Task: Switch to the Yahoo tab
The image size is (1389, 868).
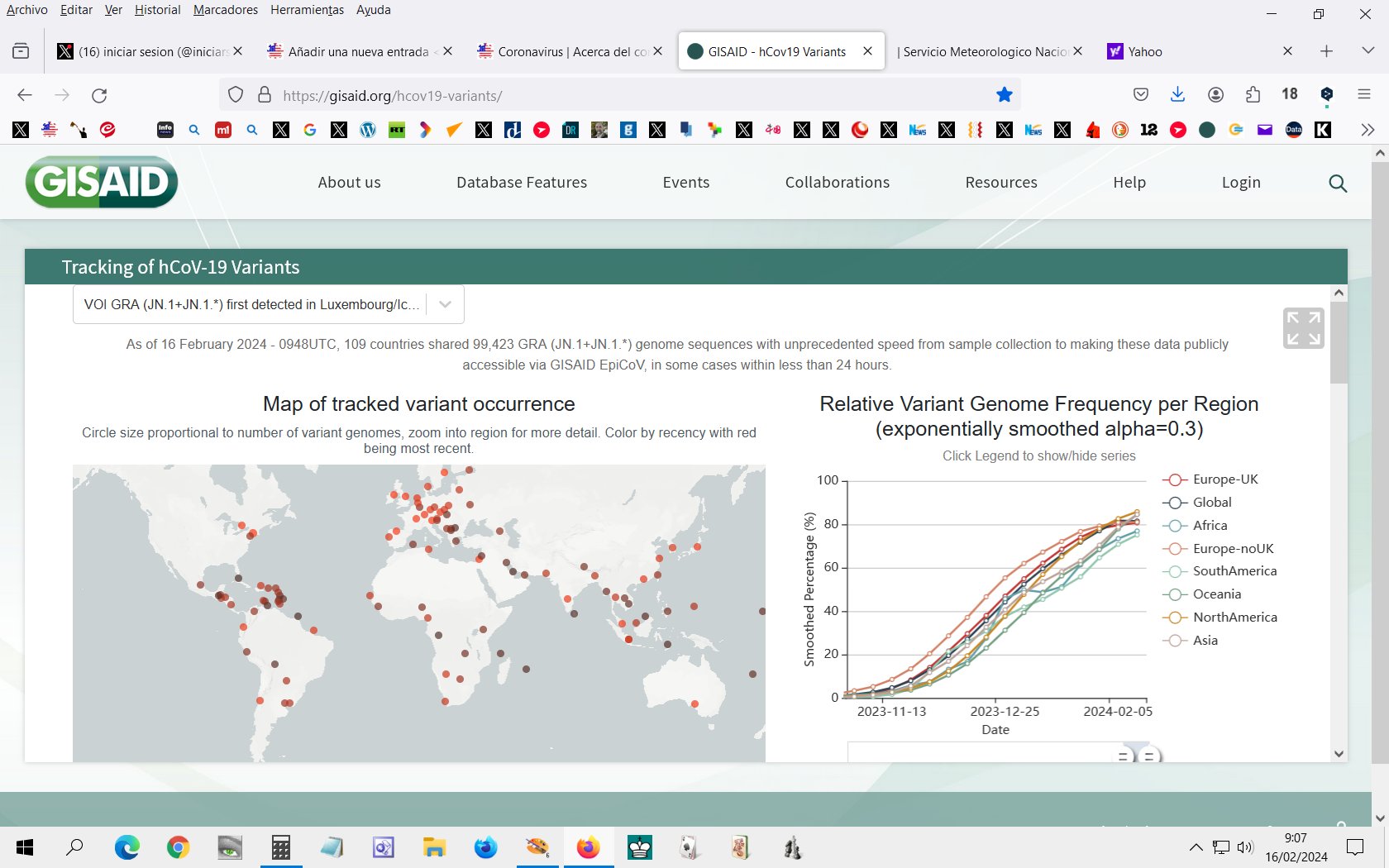Action: pos(1144,51)
